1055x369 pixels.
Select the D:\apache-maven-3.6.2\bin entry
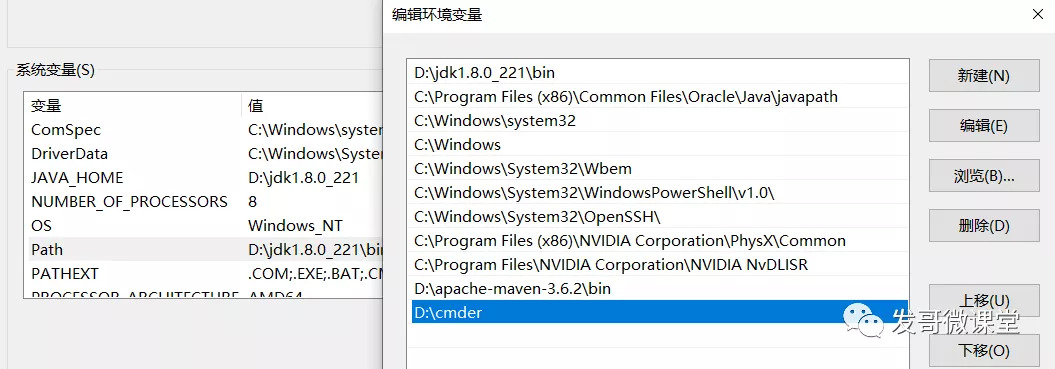[x=659, y=288]
